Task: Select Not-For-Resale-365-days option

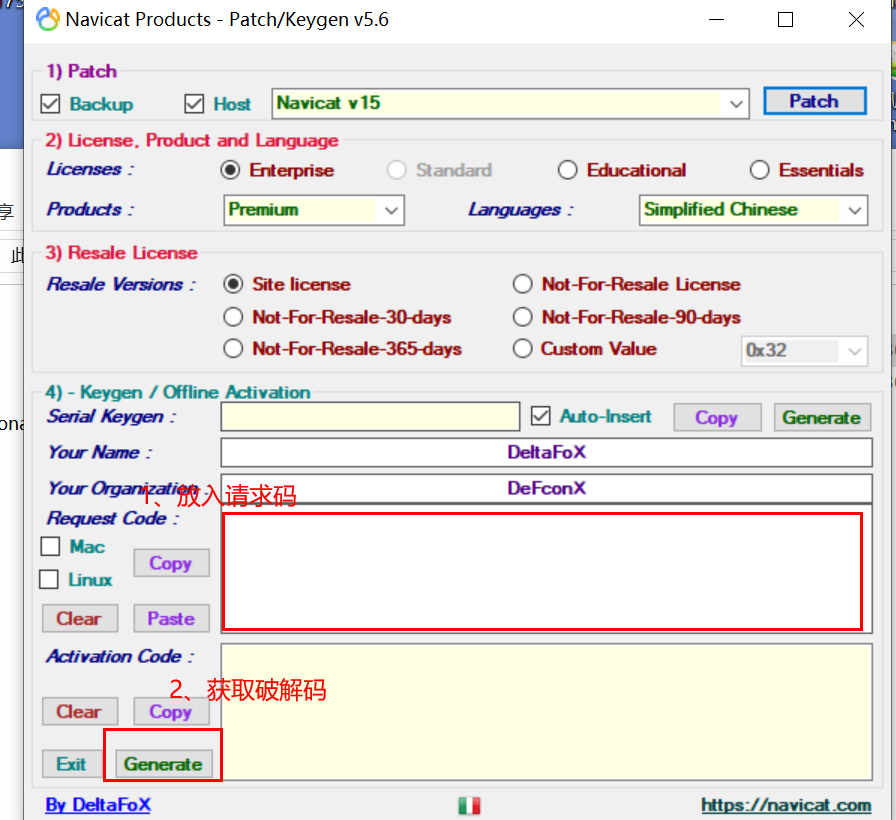Action: coord(233,349)
